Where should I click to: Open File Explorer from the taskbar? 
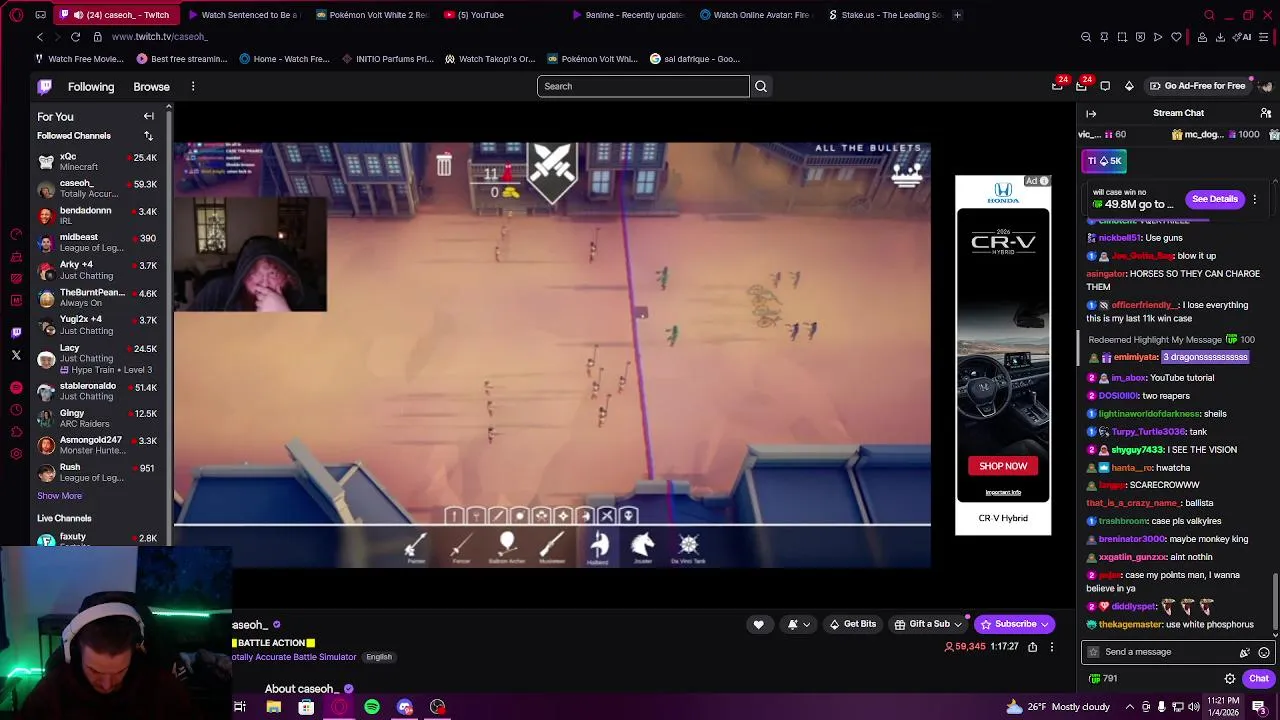[273, 707]
